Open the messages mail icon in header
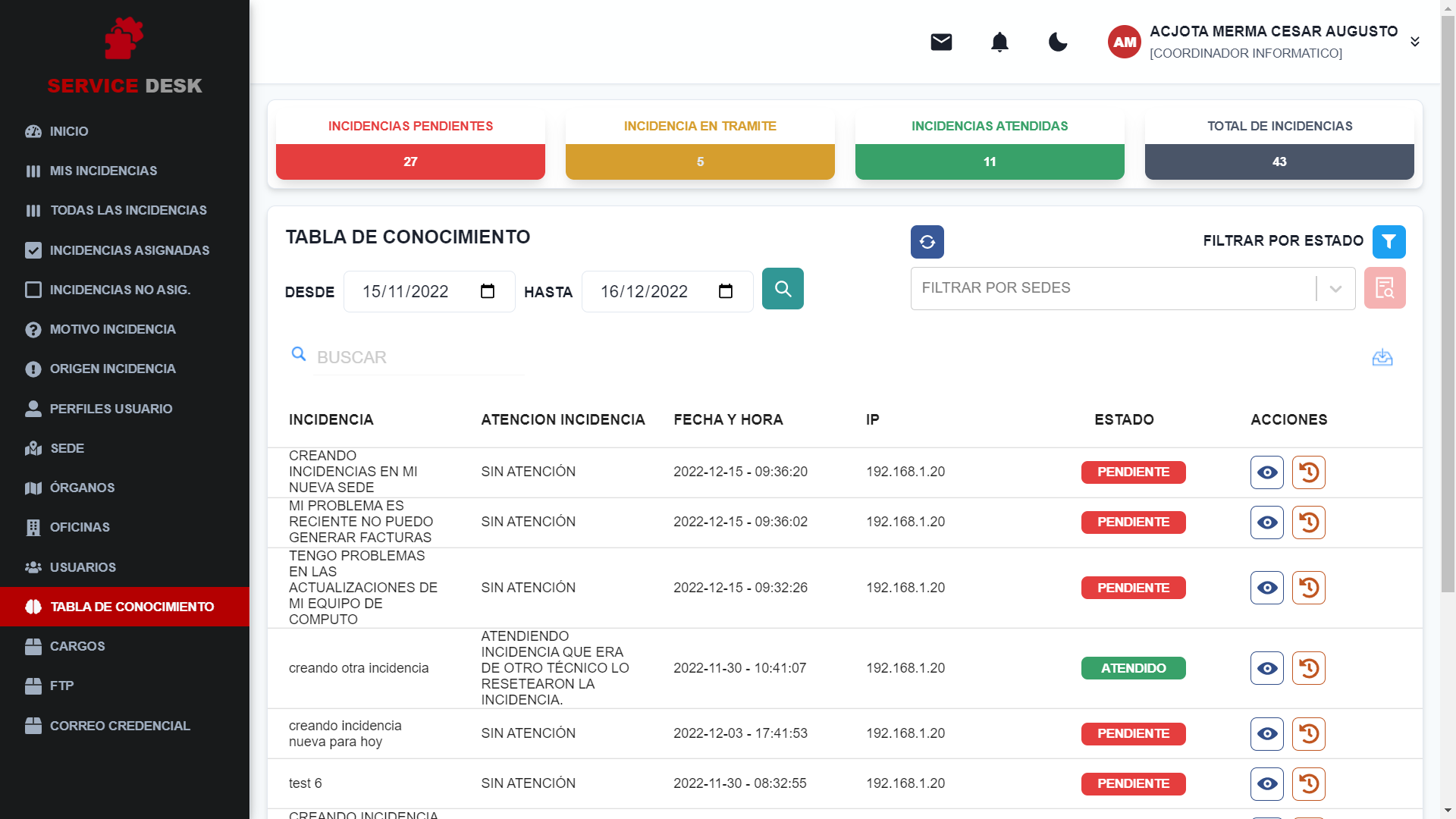Screen dimensions: 1456x819 [x=940, y=42]
